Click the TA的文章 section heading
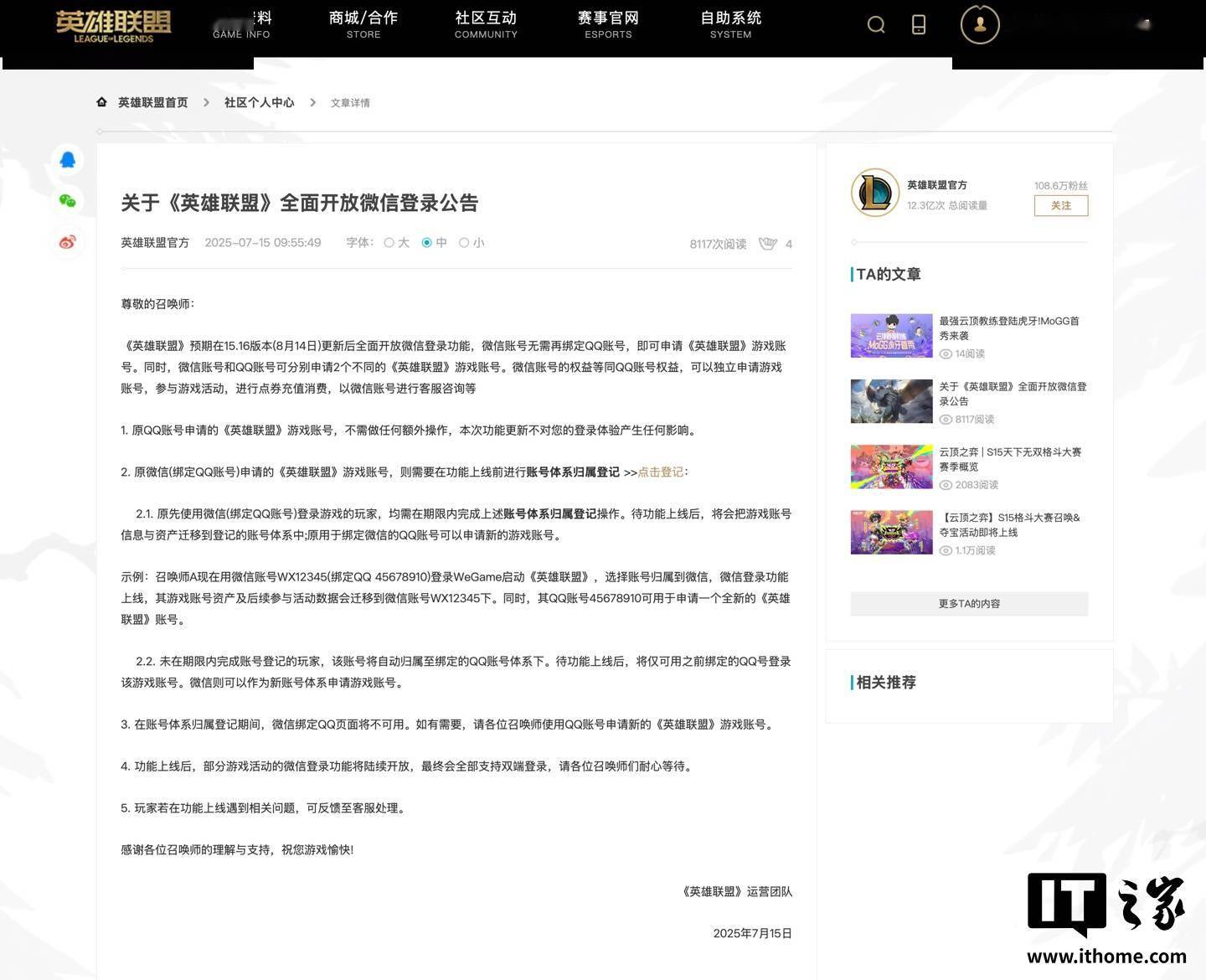 tap(889, 275)
